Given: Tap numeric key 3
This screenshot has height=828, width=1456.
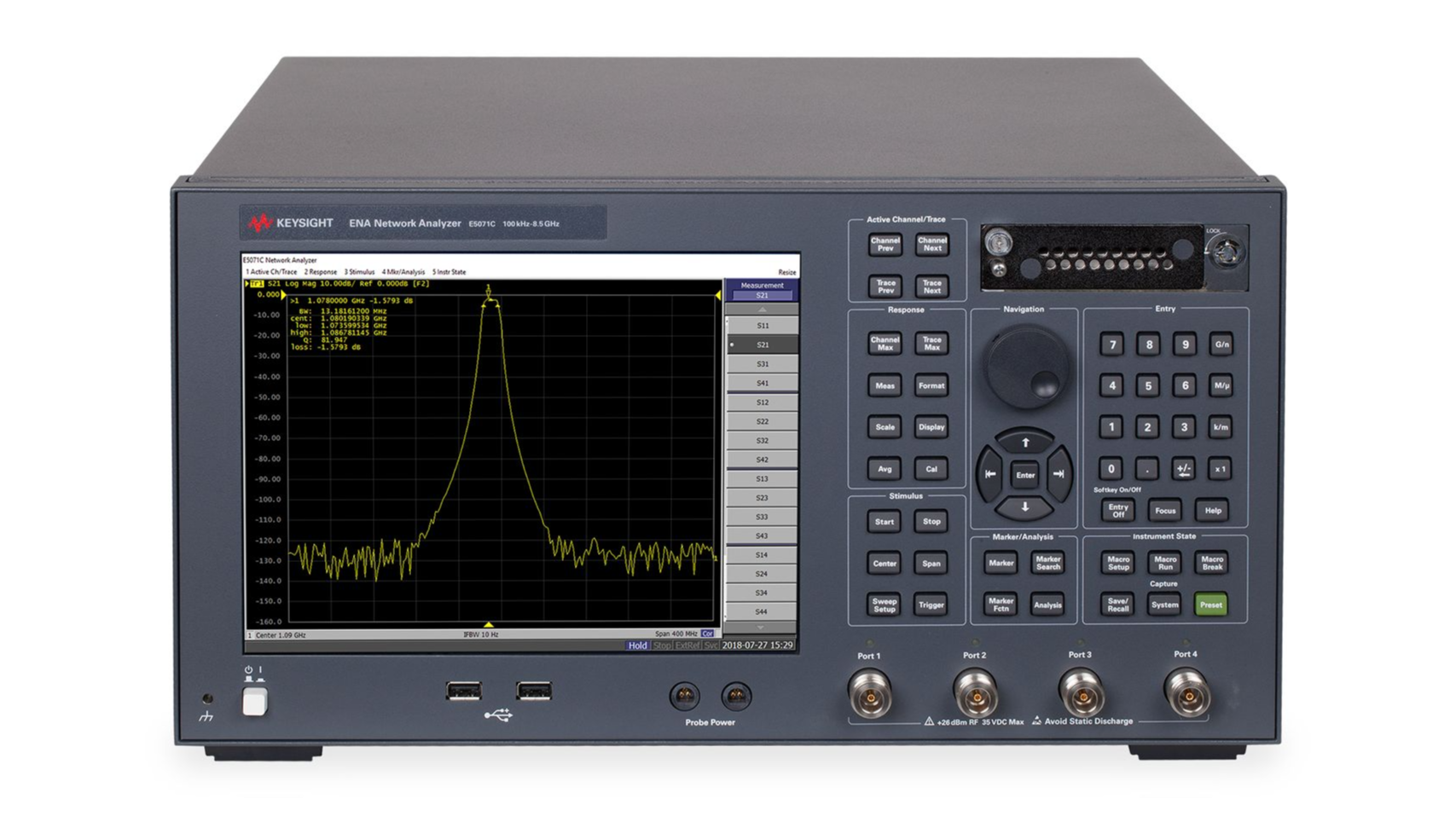Looking at the screenshot, I should click(1183, 427).
